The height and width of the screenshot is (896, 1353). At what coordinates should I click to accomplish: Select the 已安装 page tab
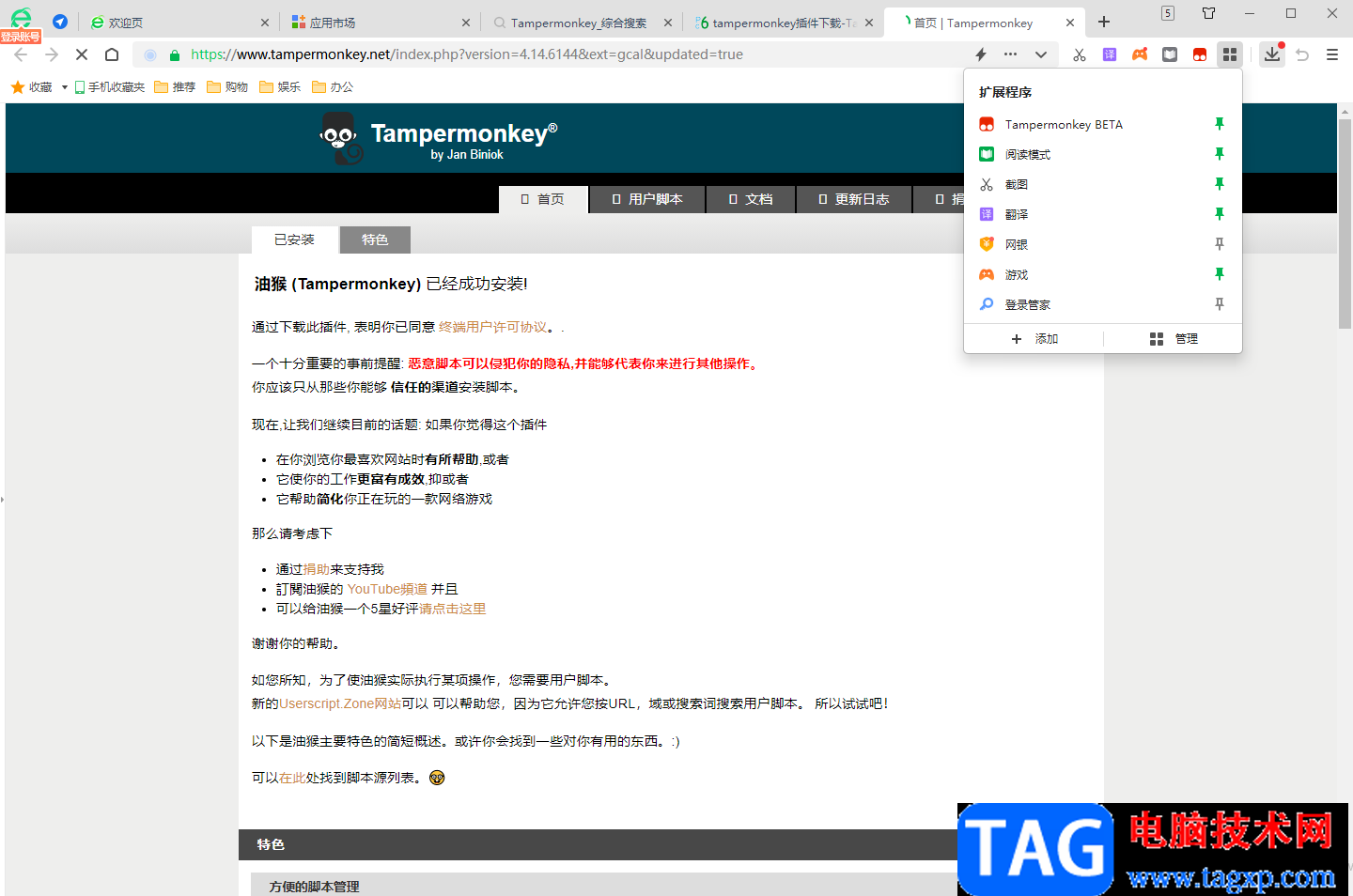pyautogui.click(x=294, y=239)
